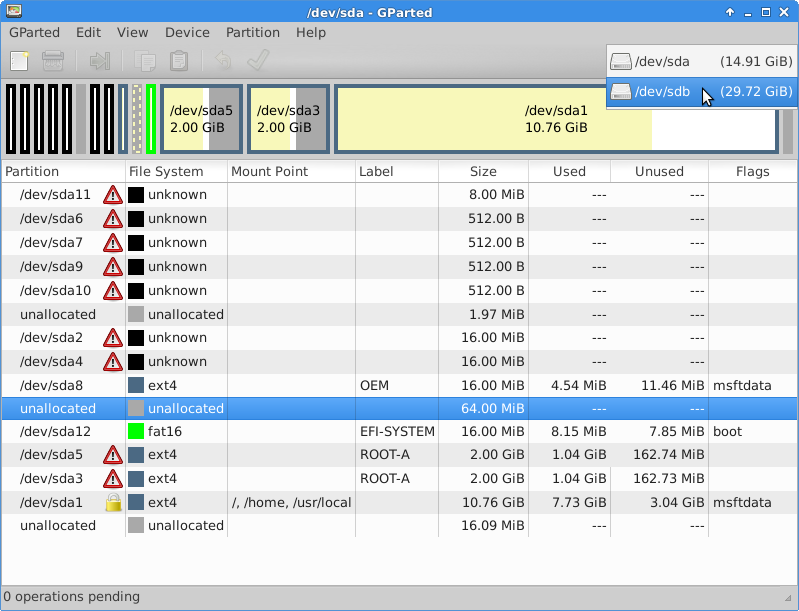Click the window resize grip in status bar
799x611 pixels.
click(789, 599)
